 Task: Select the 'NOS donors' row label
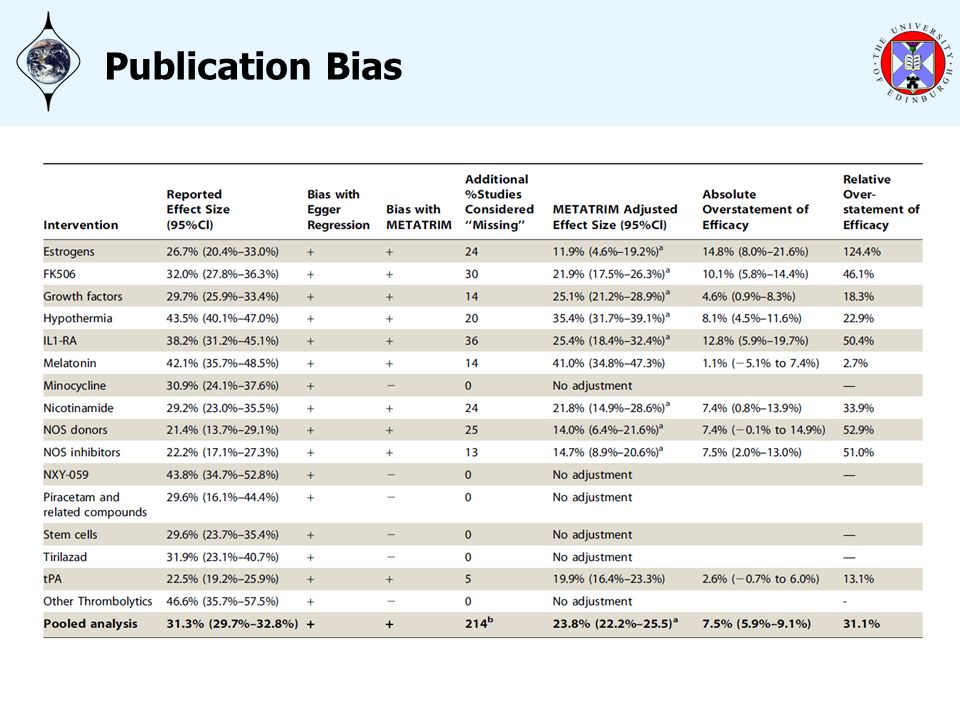click(75, 430)
